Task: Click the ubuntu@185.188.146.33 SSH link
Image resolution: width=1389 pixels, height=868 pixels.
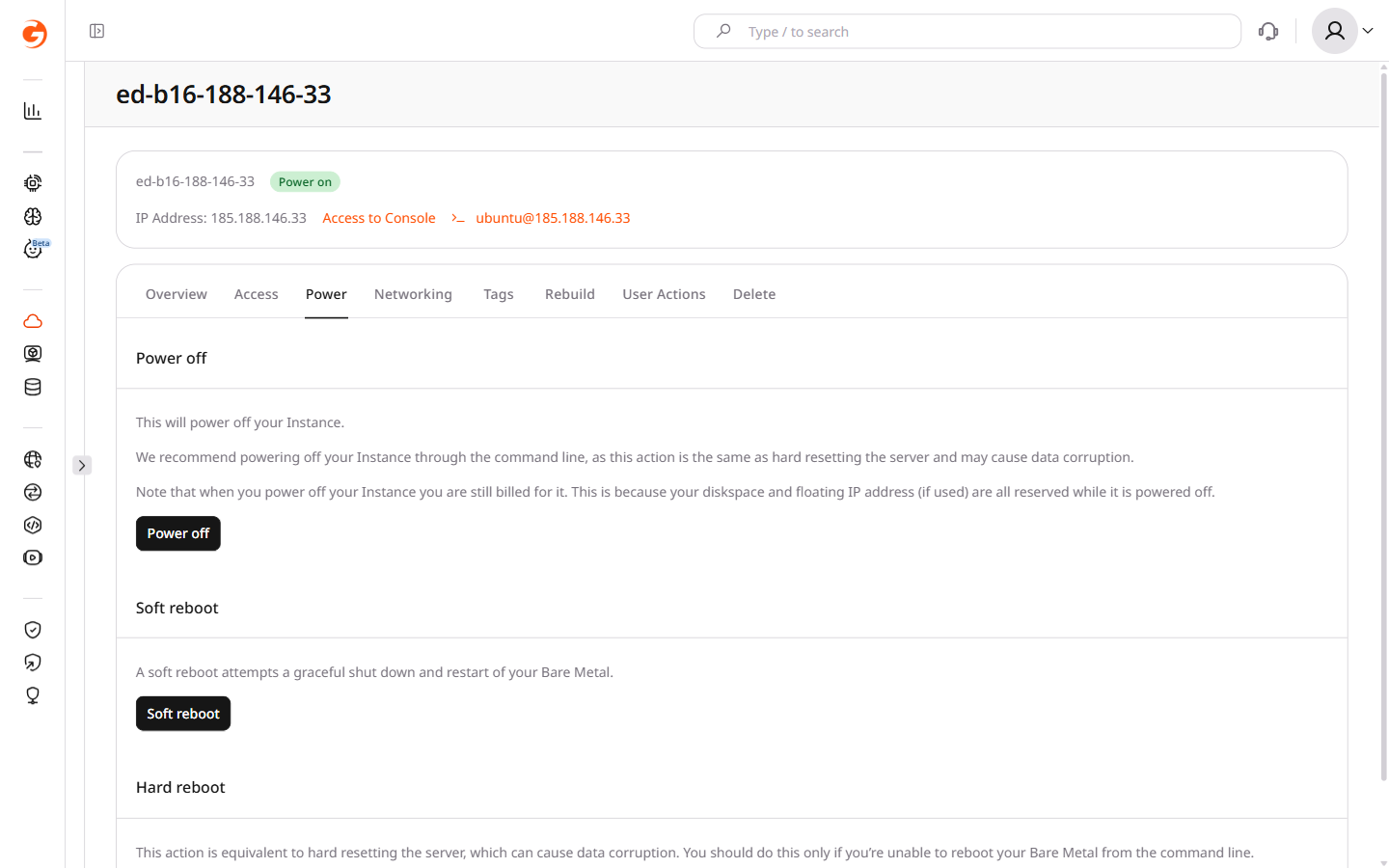Action: pyautogui.click(x=553, y=218)
